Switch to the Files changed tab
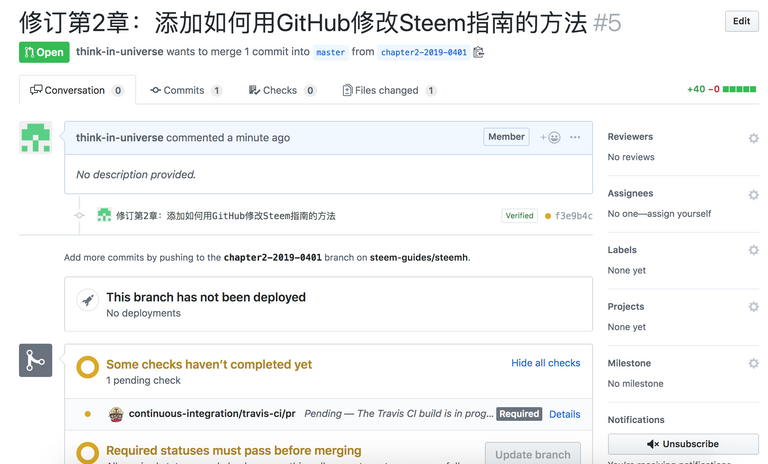 [389, 90]
